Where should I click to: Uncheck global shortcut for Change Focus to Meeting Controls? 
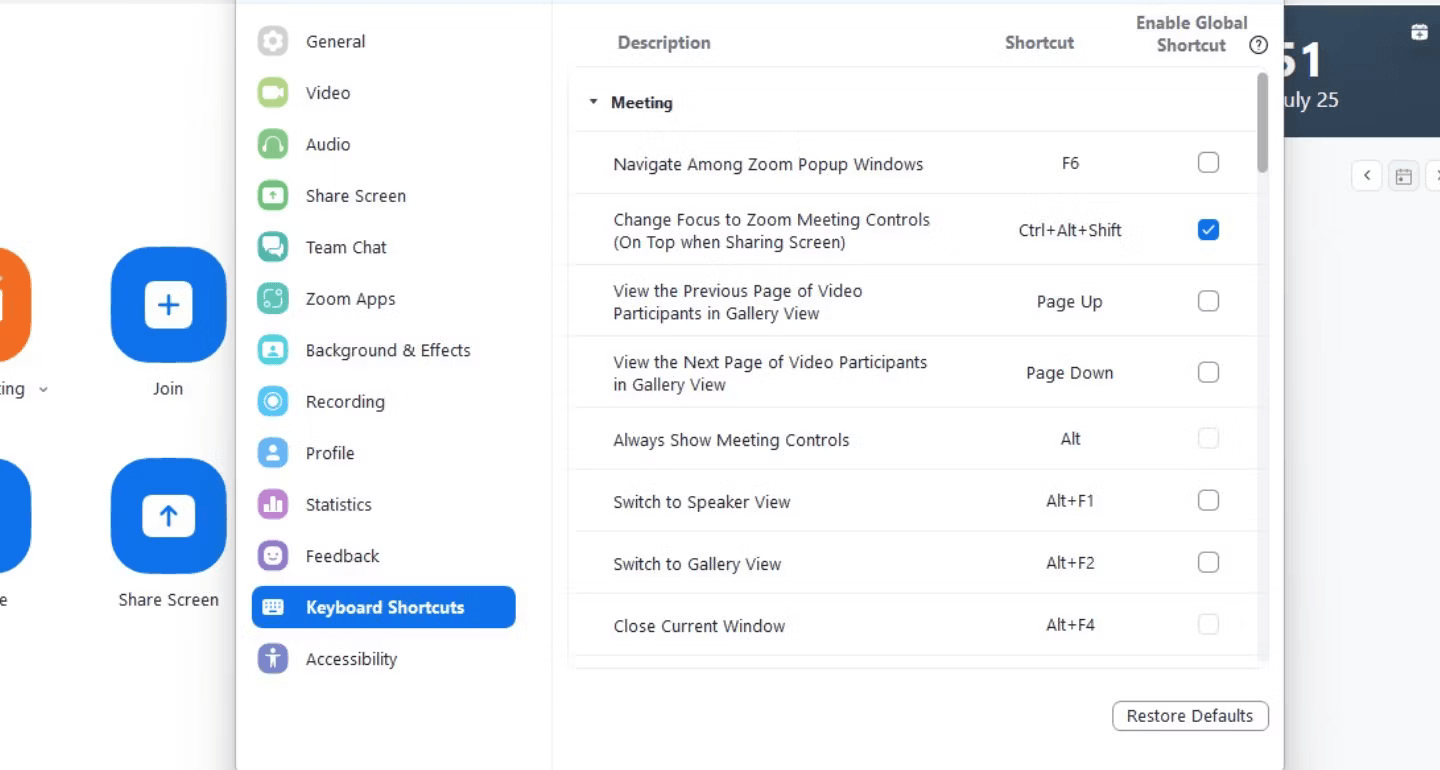(1208, 230)
